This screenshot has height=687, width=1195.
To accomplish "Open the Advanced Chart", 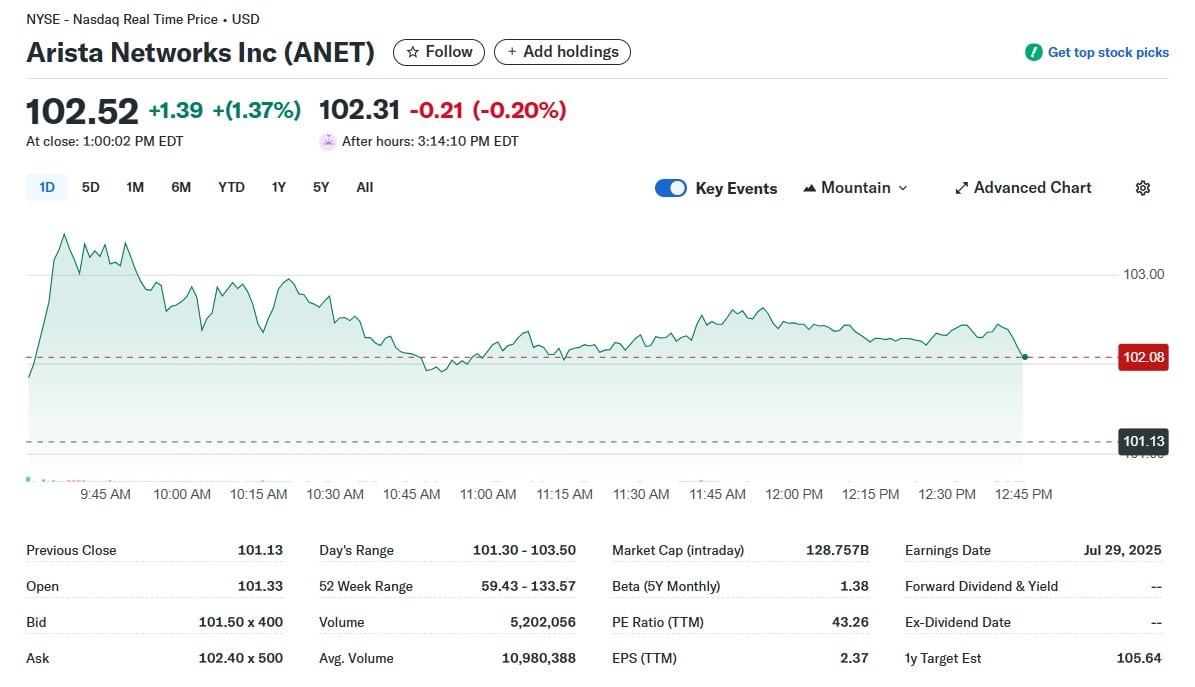I will pyautogui.click(x=1024, y=188).
